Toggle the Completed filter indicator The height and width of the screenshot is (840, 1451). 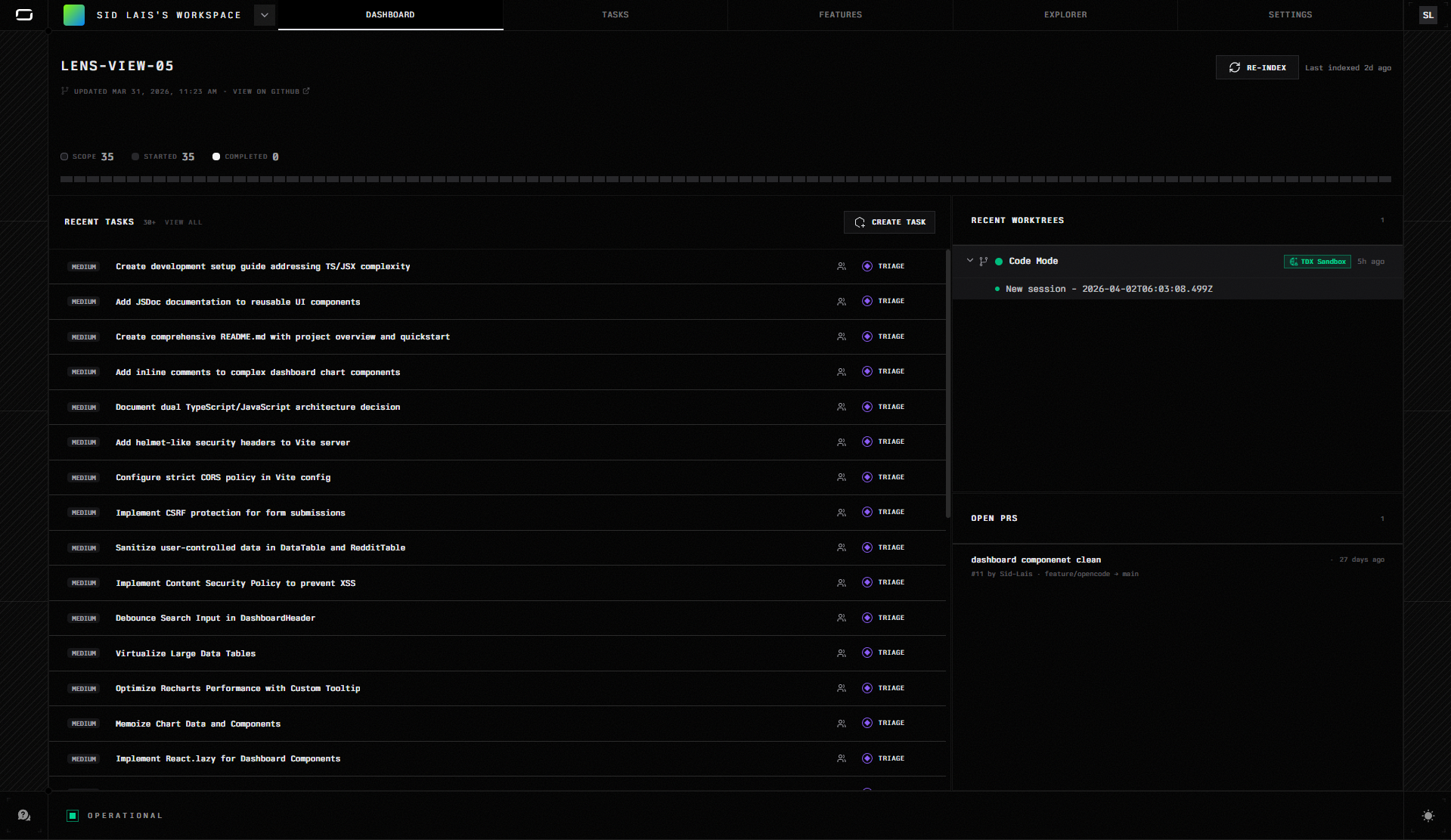216,157
